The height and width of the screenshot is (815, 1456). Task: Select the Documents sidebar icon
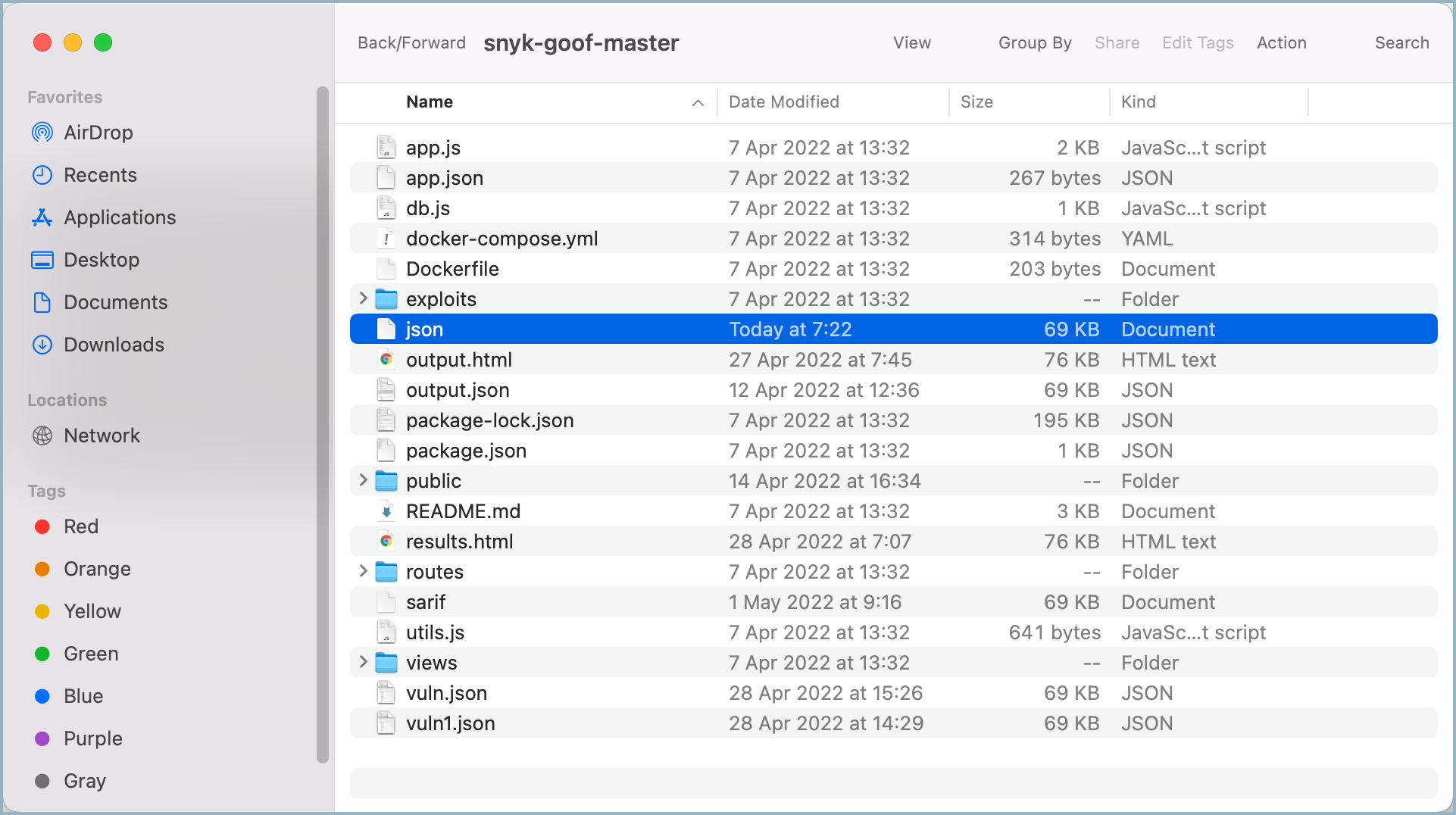tap(43, 302)
